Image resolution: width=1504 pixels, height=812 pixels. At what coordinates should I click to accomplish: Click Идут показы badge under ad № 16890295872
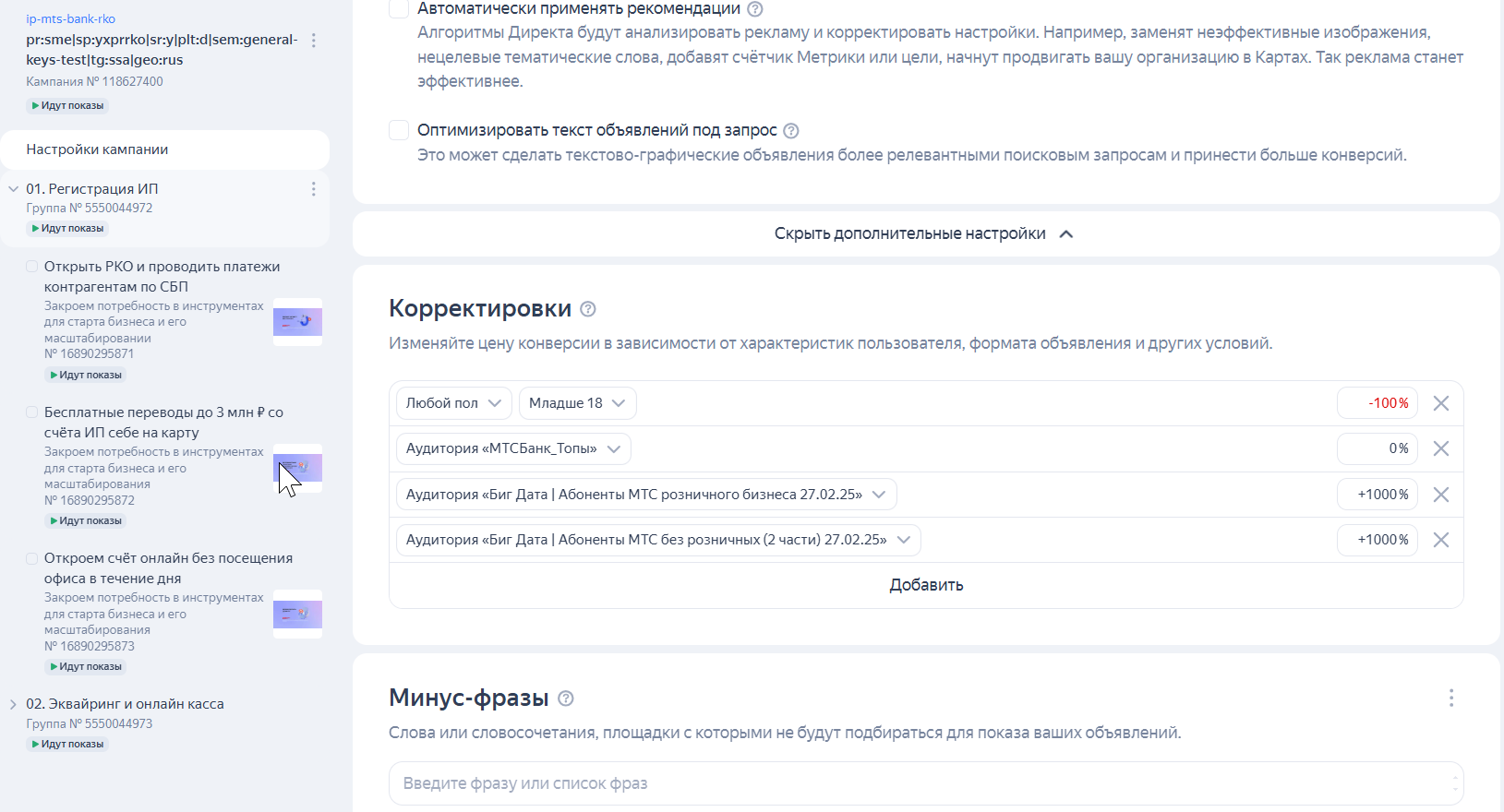tap(86, 521)
